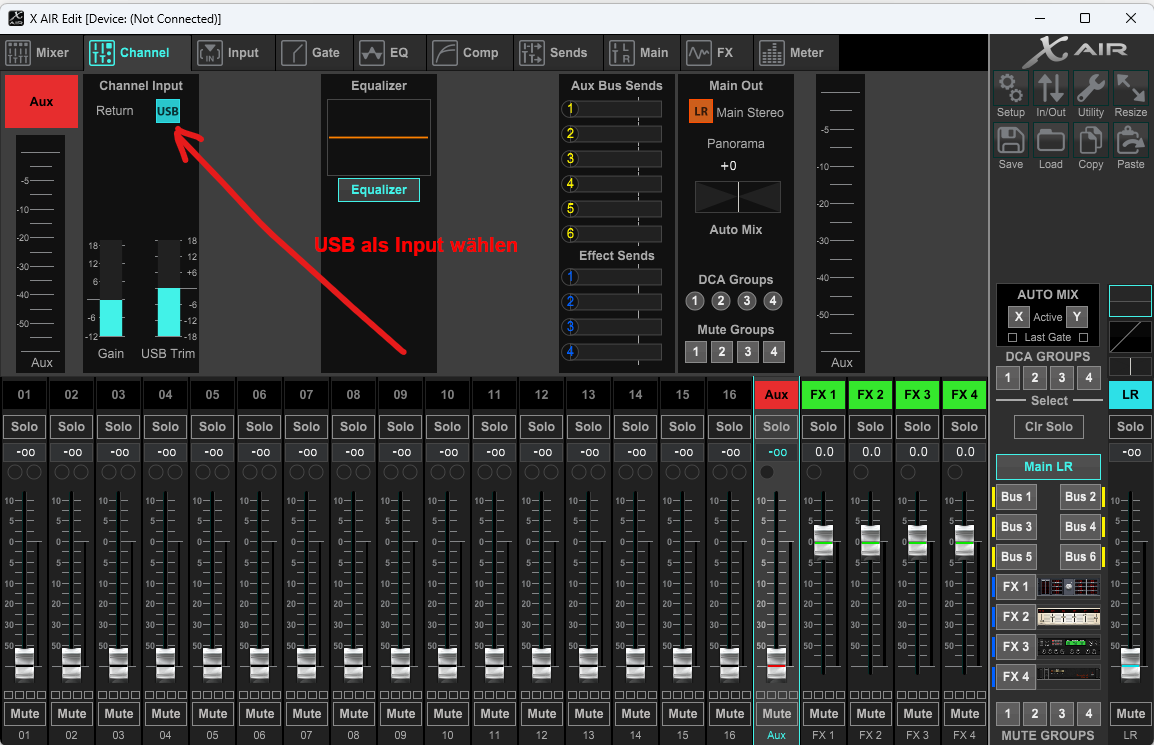Mute channel 01
This screenshot has width=1154, height=745.
[x=25, y=714]
